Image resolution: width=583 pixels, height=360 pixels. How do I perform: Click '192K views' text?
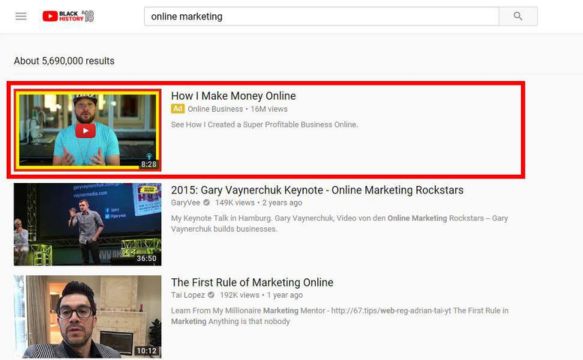[x=239, y=295]
